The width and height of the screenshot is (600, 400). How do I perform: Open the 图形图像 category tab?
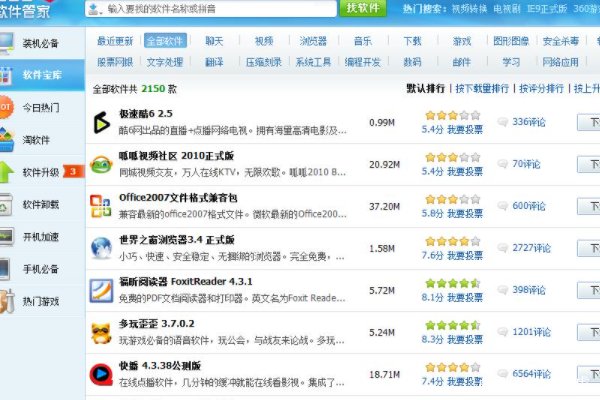click(x=511, y=41)
